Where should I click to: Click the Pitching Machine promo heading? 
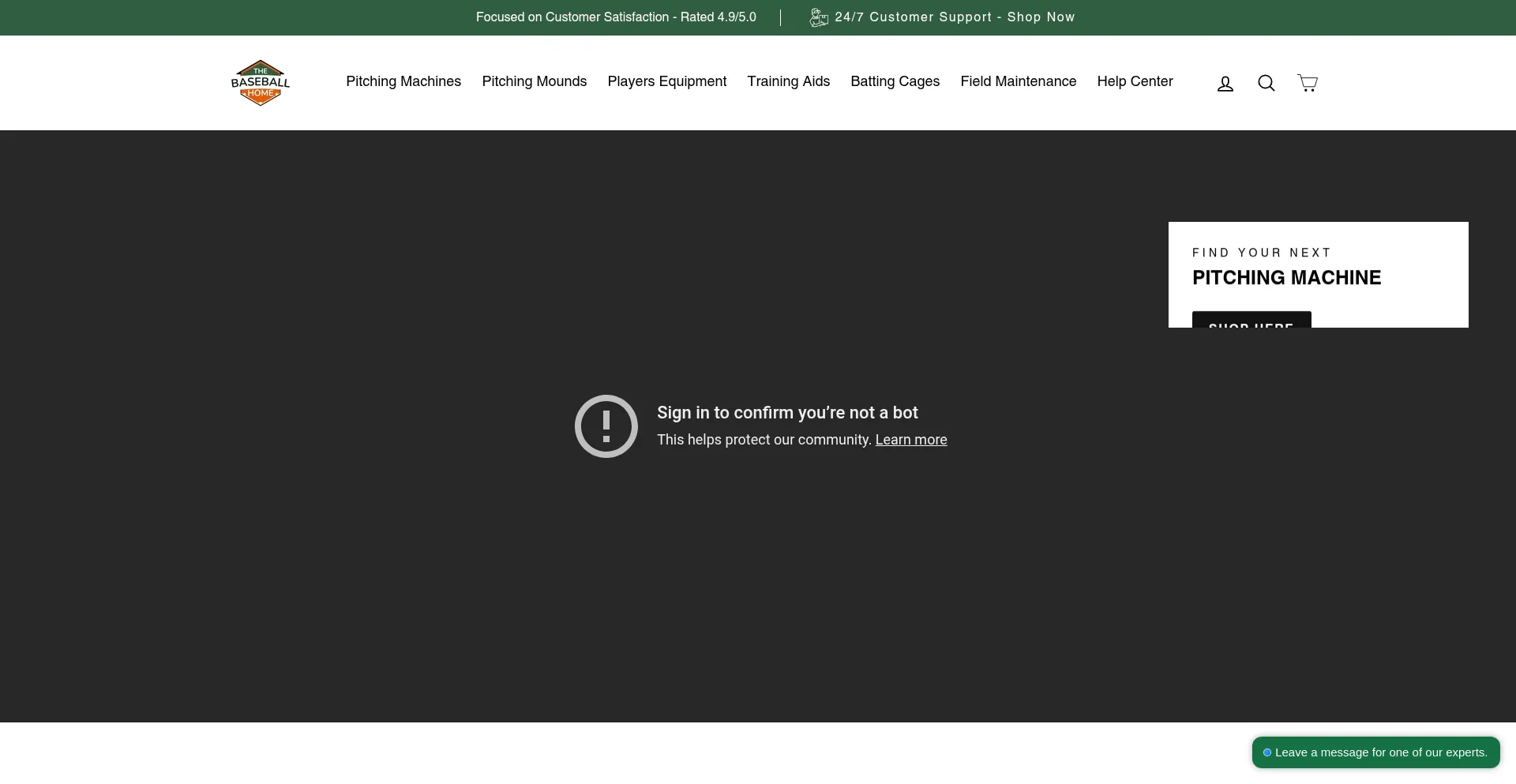[x=1286, y=278]
